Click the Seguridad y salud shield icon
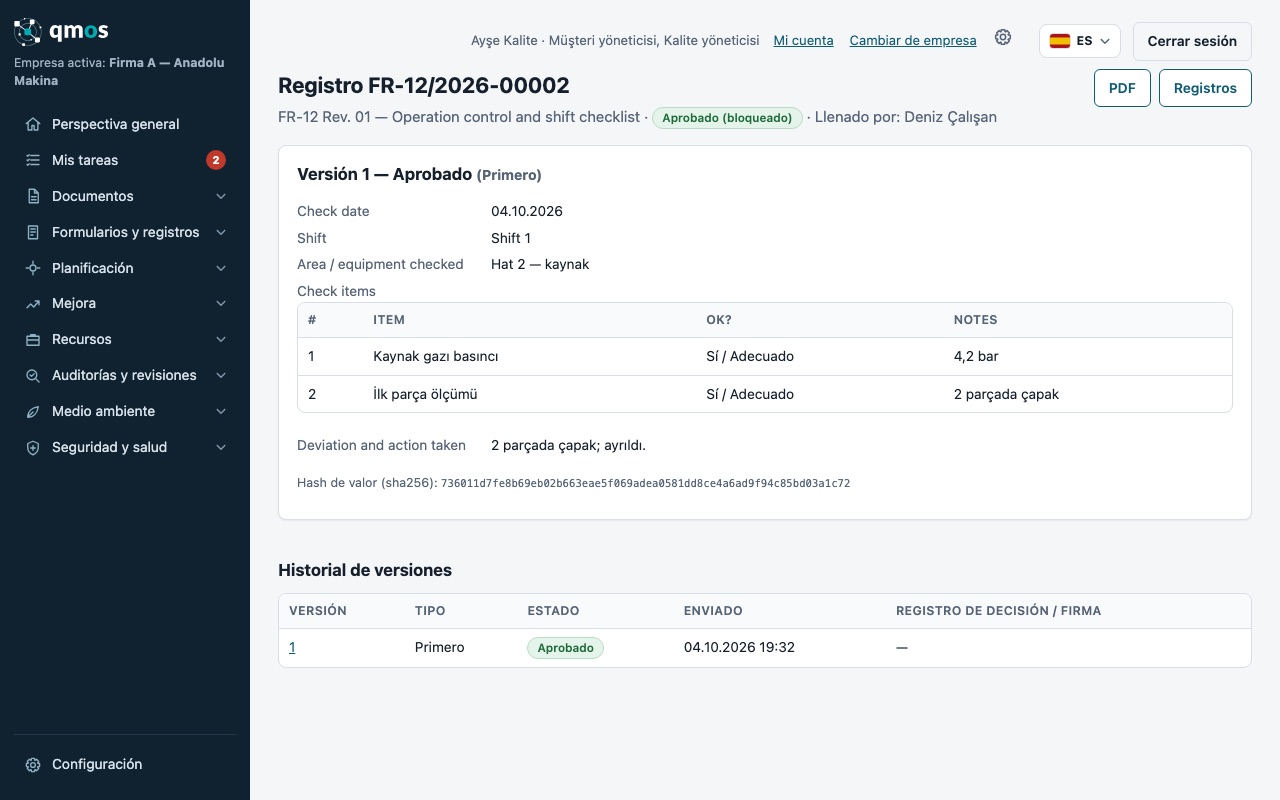This screenshot has height=800, width=1280. 33,448
